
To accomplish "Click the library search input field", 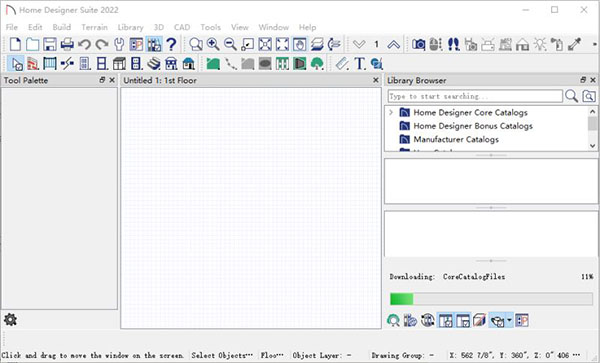I will point(475,96).
